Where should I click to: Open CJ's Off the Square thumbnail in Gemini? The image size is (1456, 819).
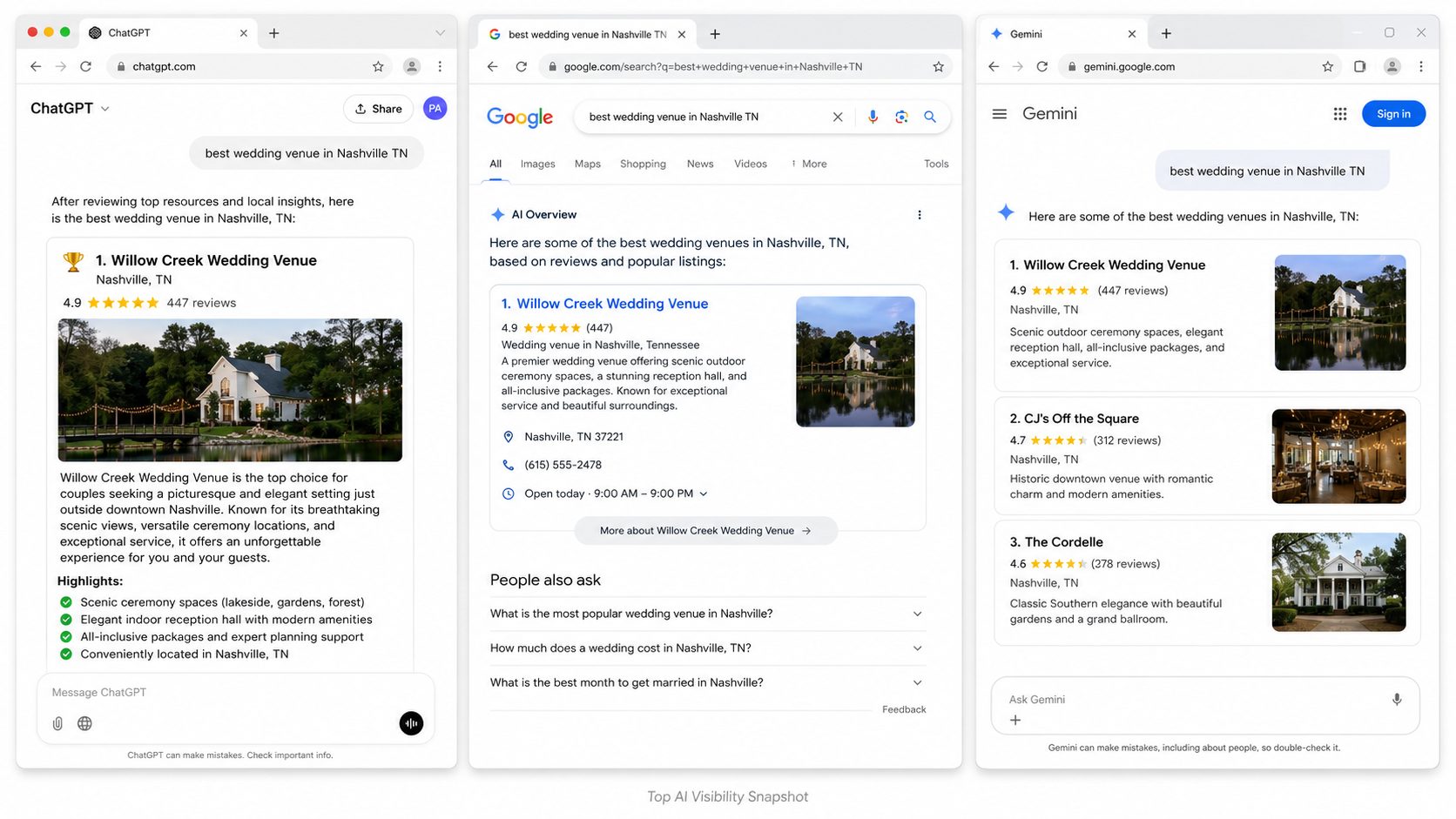(1338, 456)
